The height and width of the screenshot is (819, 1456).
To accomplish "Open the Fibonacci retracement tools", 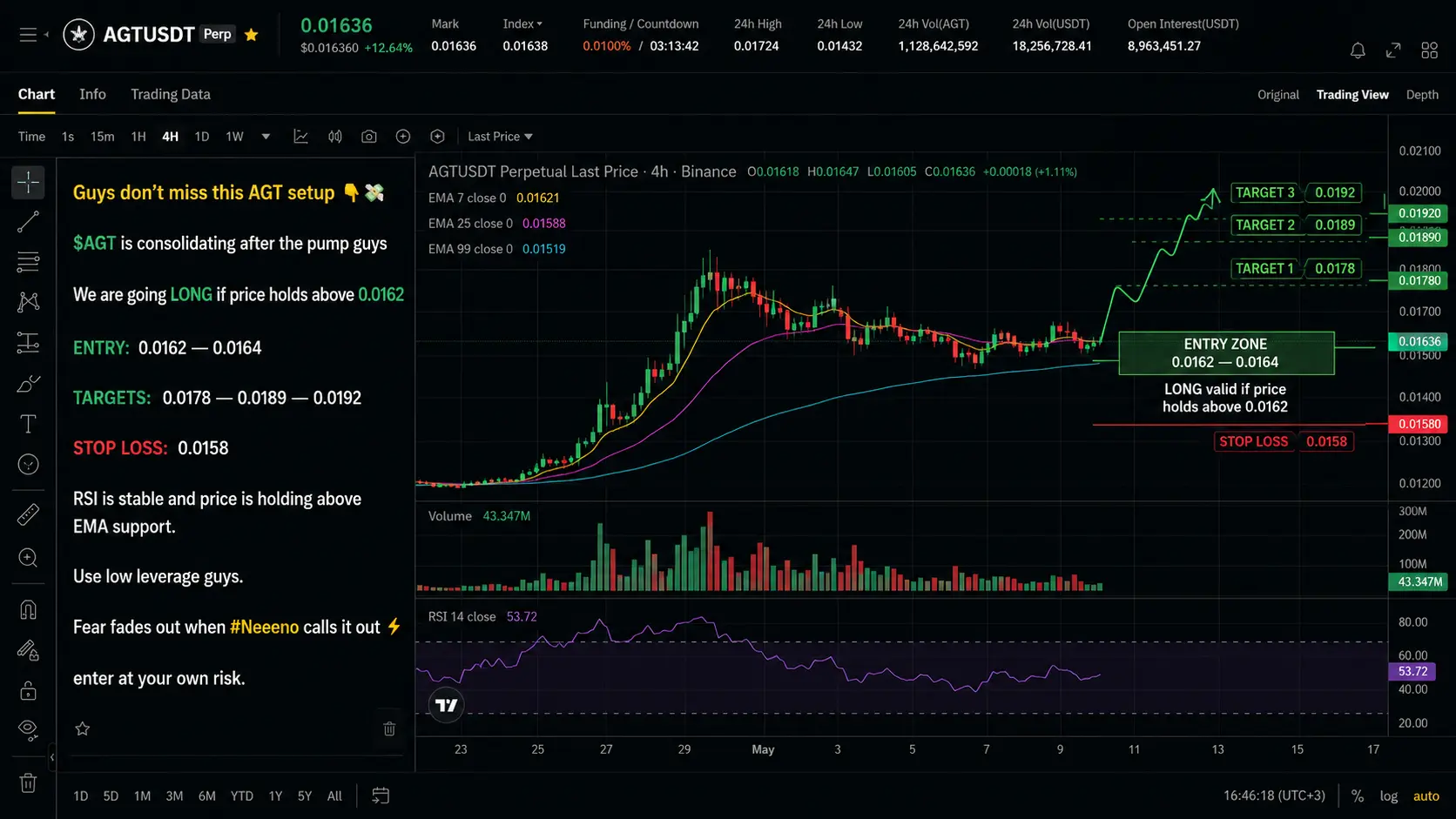I will tap(28, 262).
